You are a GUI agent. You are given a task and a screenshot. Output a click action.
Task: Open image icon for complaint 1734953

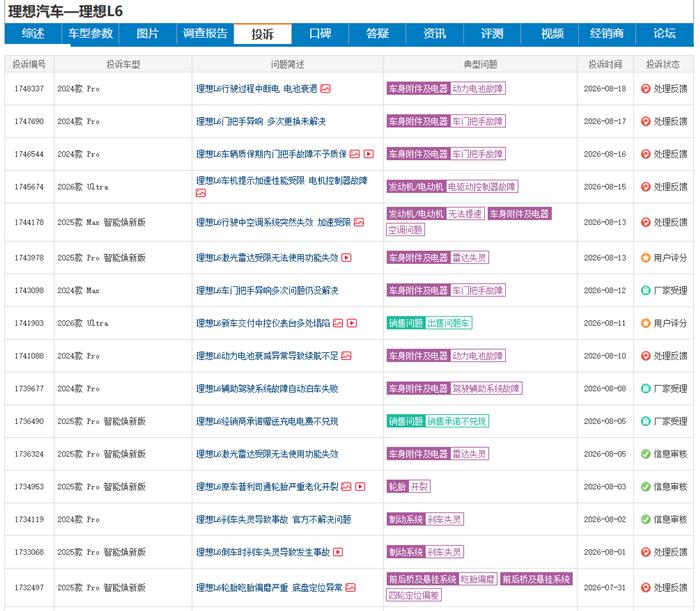[x=346, y=486]
